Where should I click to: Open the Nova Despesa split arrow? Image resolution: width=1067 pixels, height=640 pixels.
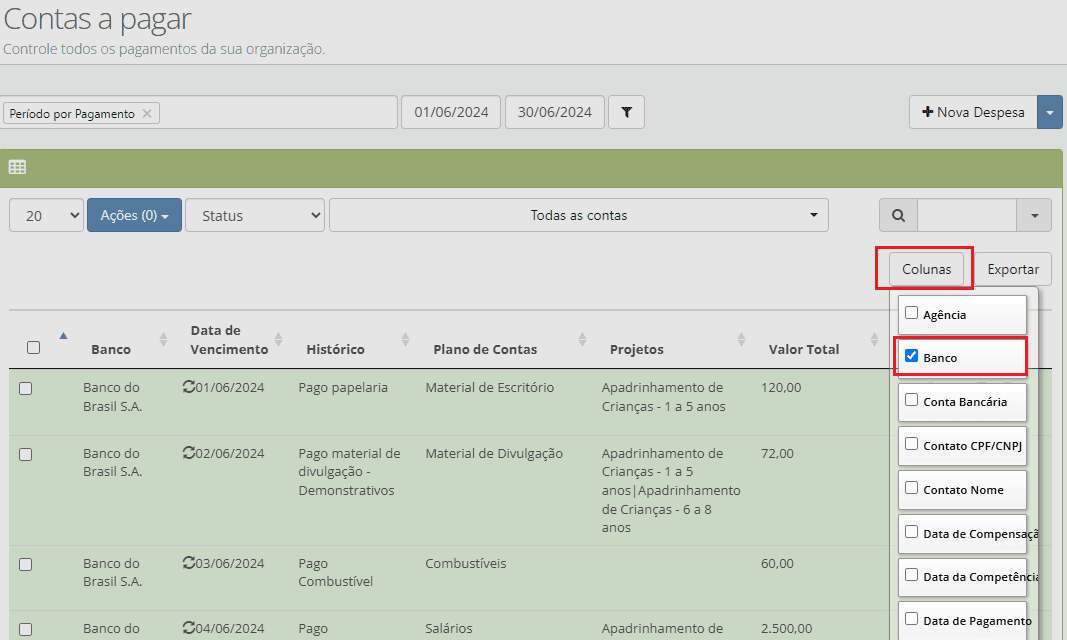[x=1050, y=112]
